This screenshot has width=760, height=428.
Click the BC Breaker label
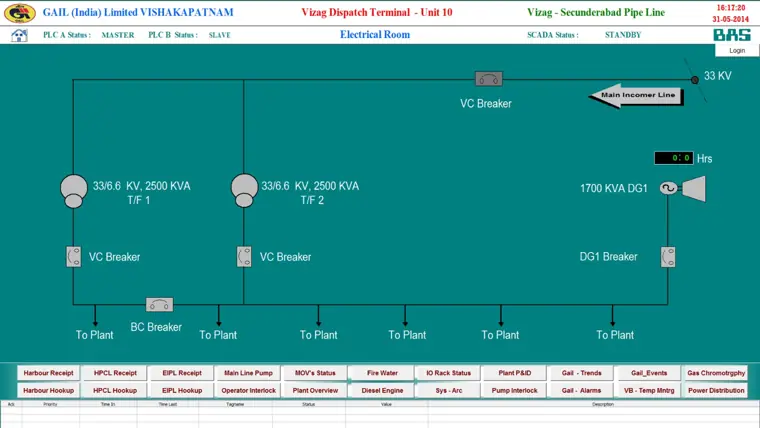coord(156,327)
